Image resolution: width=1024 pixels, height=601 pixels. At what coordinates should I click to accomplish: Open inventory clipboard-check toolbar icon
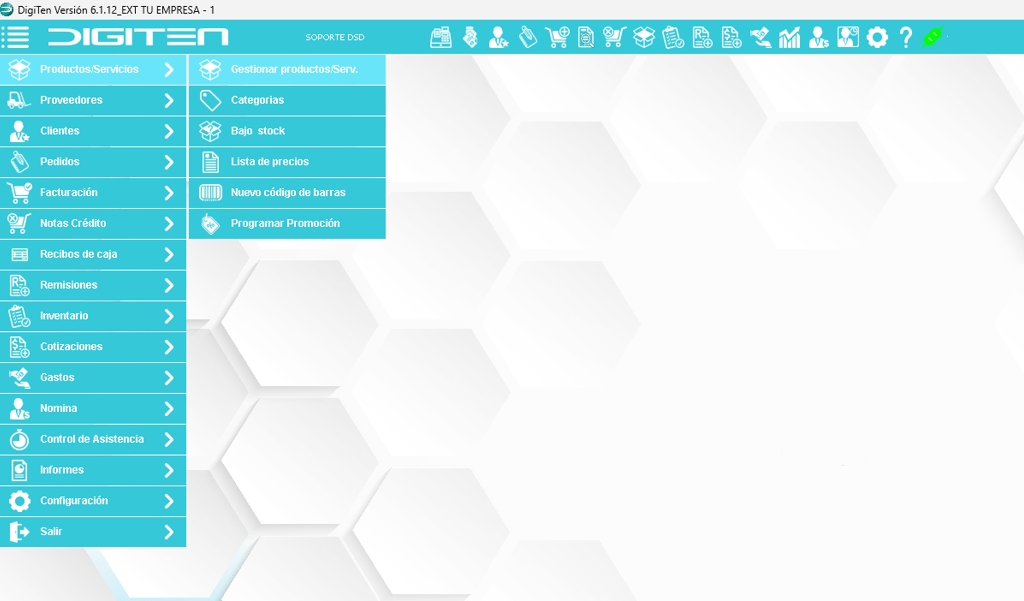673,37
